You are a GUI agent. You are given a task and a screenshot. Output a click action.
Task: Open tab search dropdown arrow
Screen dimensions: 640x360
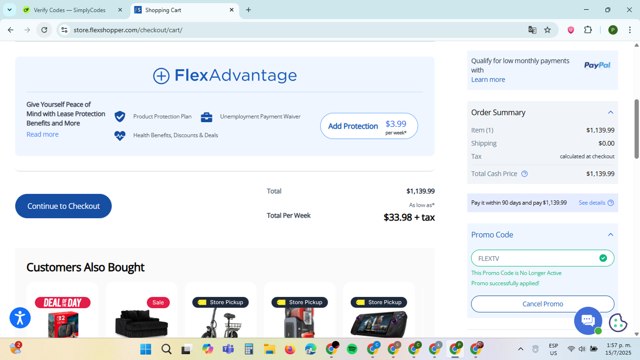click(x=9, y=10)
